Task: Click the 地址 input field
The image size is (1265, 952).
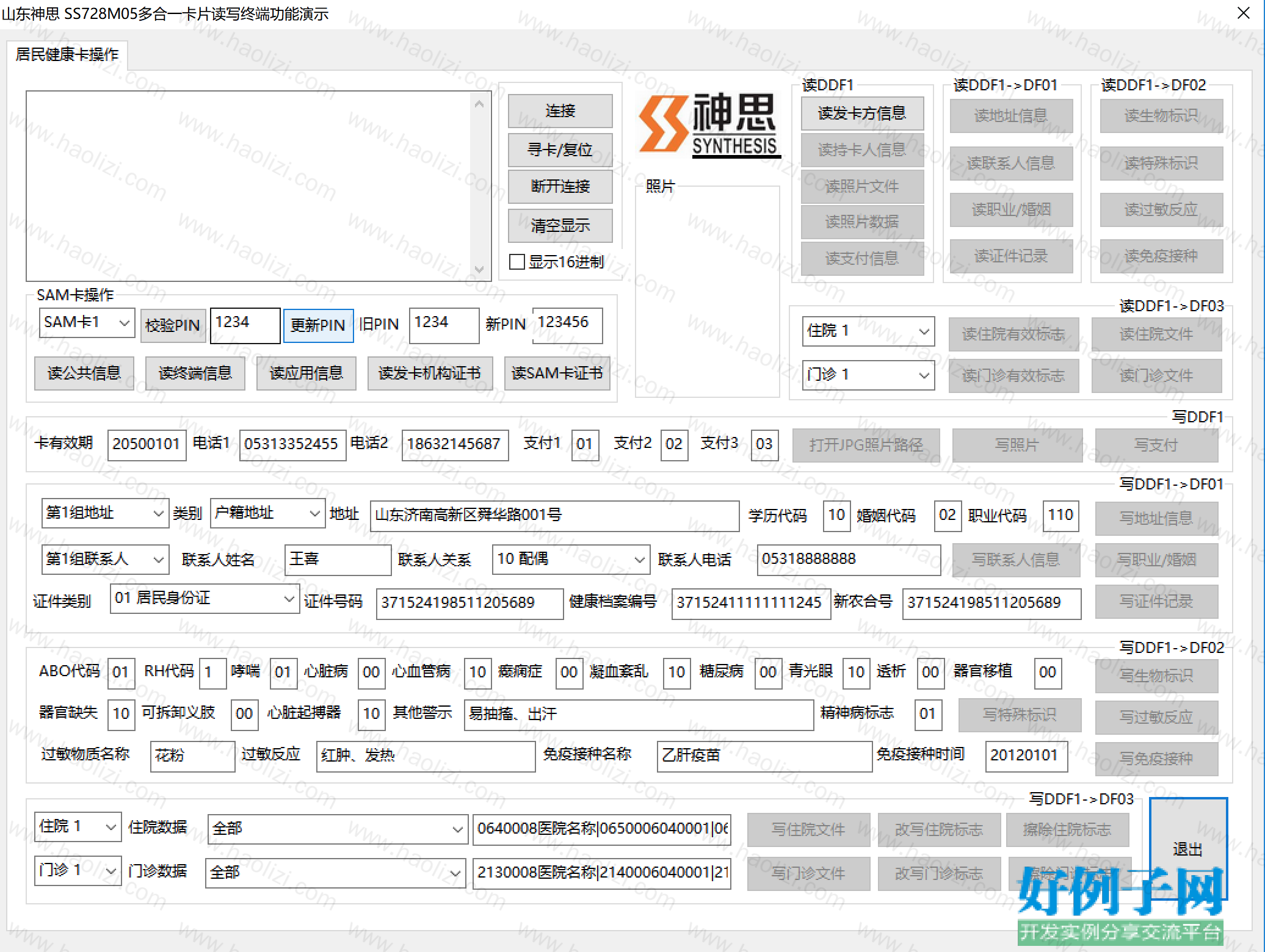Action: click(x=554, y=516)
